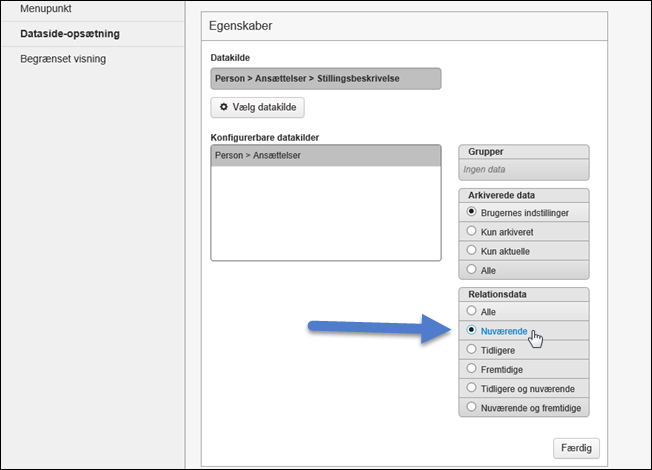Choose the Tidligere radio button
The image size is (652, 470).
click(x=471, y=350)
